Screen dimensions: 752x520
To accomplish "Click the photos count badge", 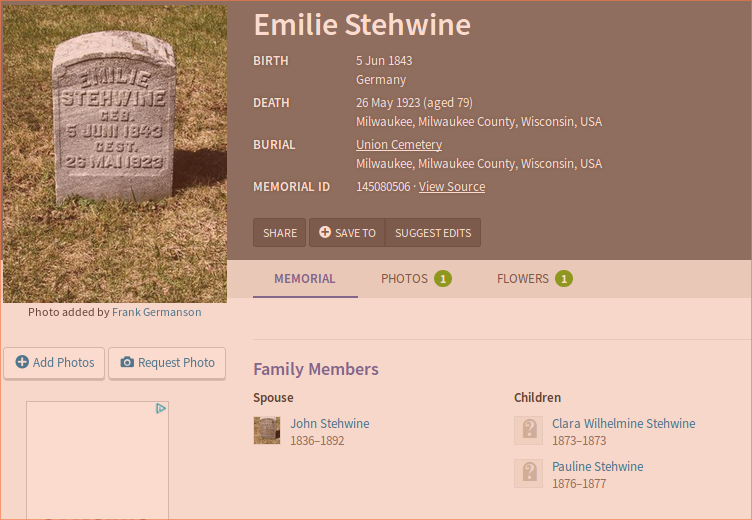I will tap(443, 279).
